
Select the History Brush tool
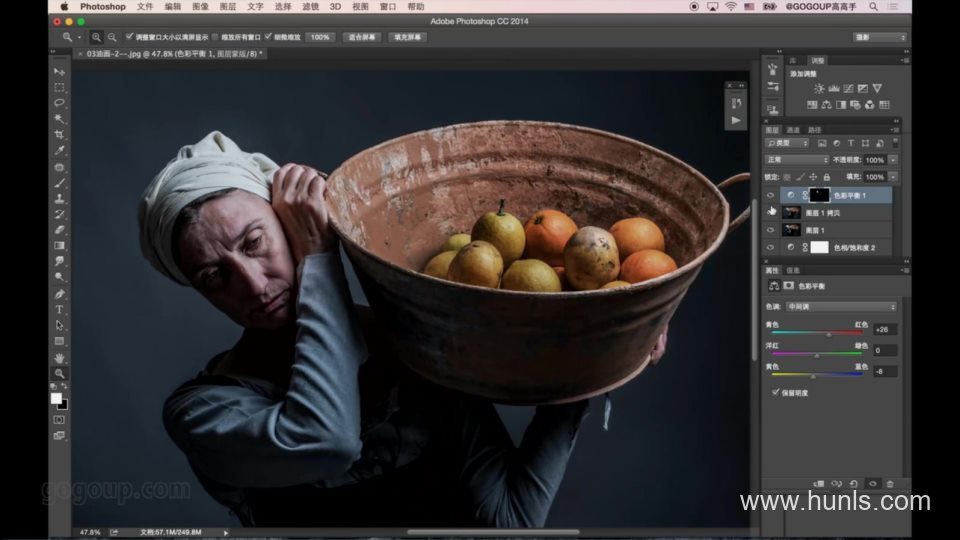(59, 214)
